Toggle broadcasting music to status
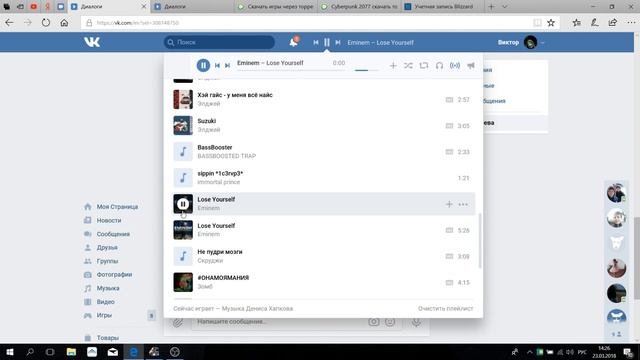This screenshot has height=360, width=640. tap(455, 65)
